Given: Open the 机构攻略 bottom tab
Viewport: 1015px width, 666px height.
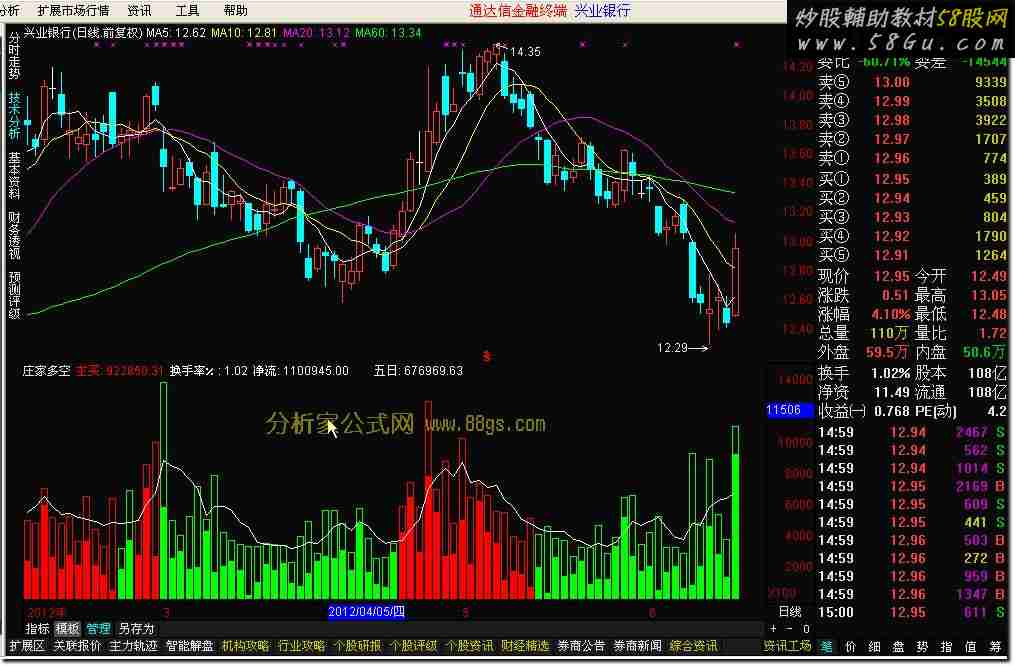Looking at the screenshot, I should pyautogui.click(x=245, y=646).
